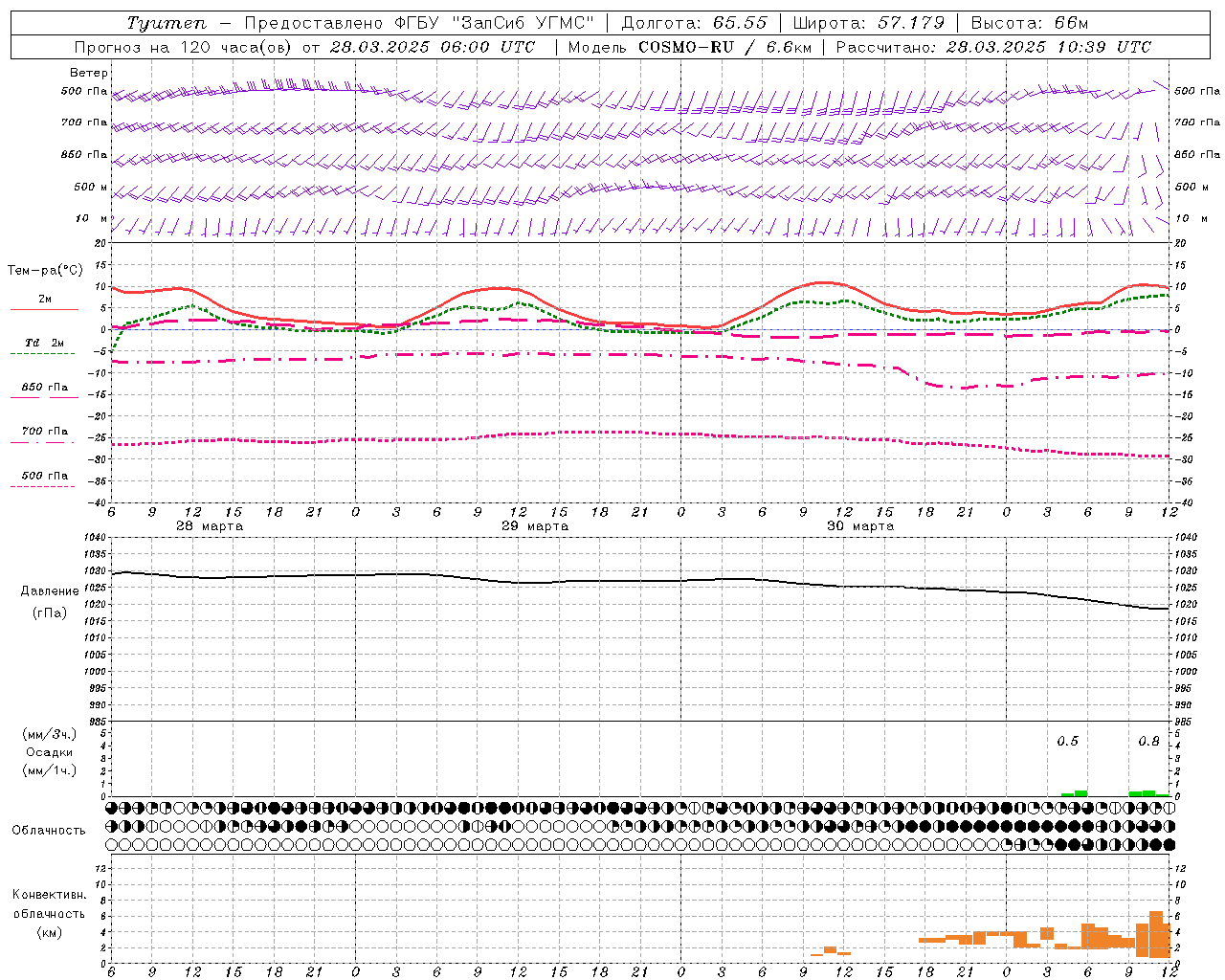Click '12' on the left convective height axis
The width and height of the screenshot is (1225, 980).
(x=101, y=868)
